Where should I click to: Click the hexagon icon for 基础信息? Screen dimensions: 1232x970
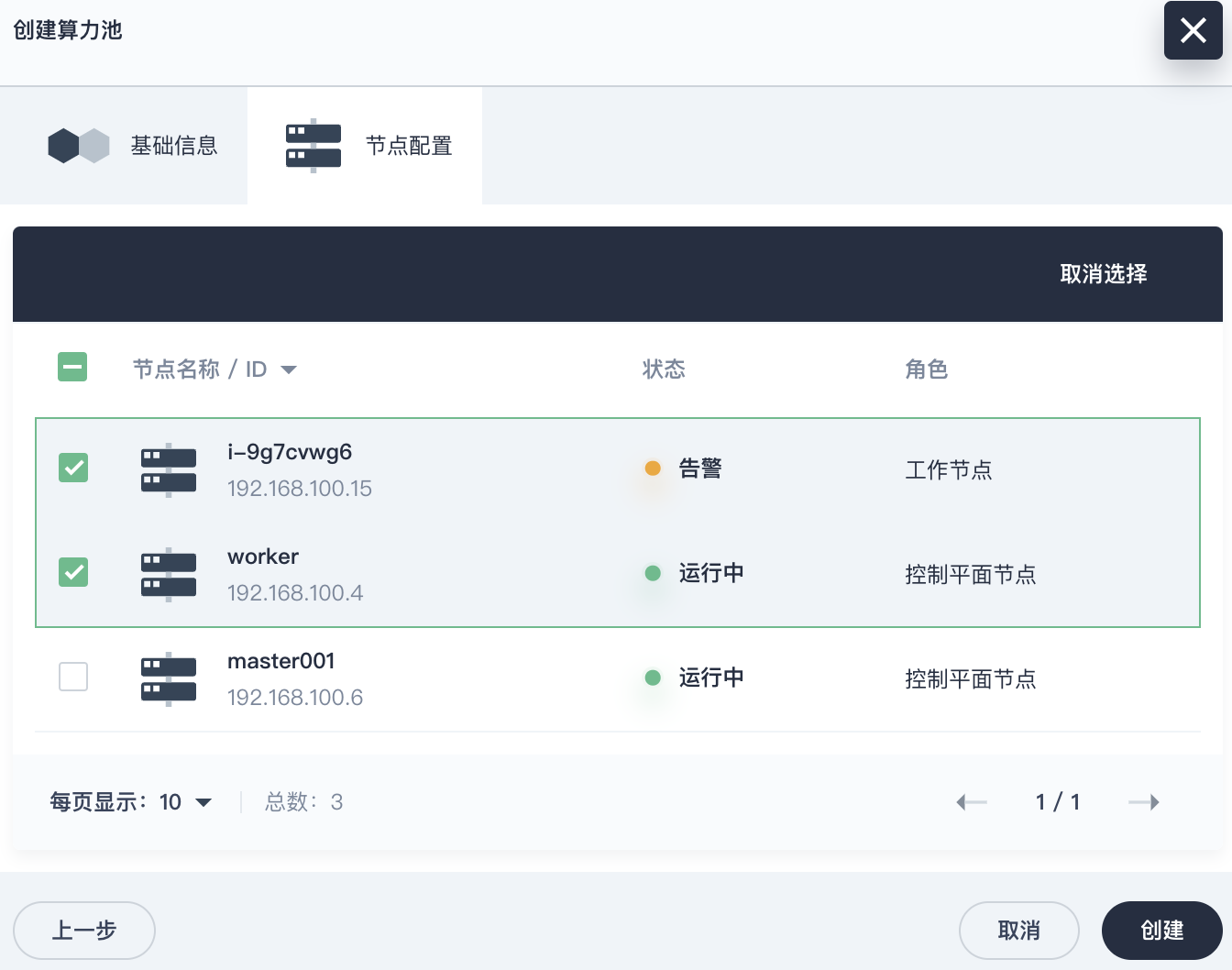click(x=79, y=146)
